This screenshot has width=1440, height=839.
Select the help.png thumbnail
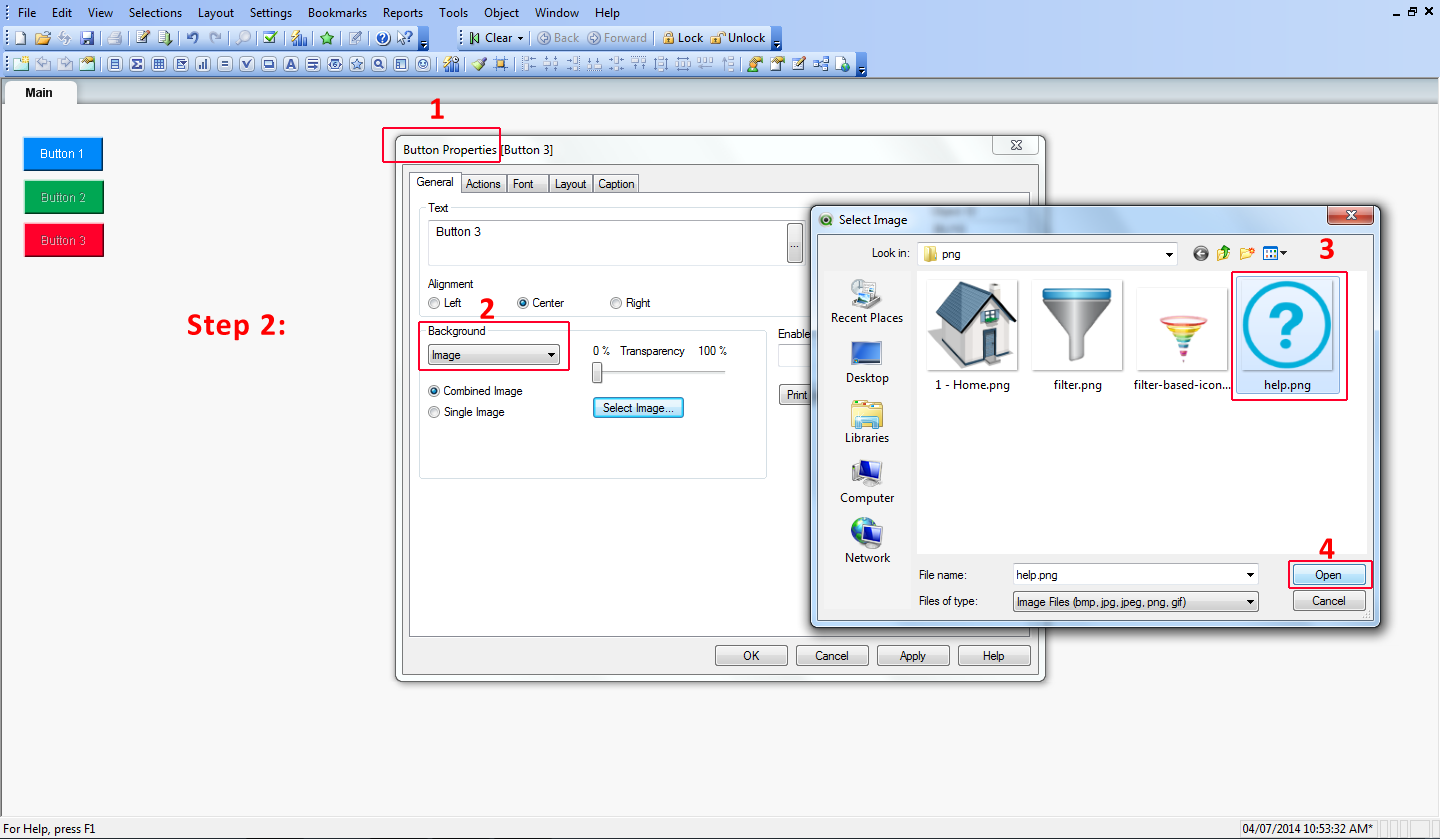[x=1287, y=336]
